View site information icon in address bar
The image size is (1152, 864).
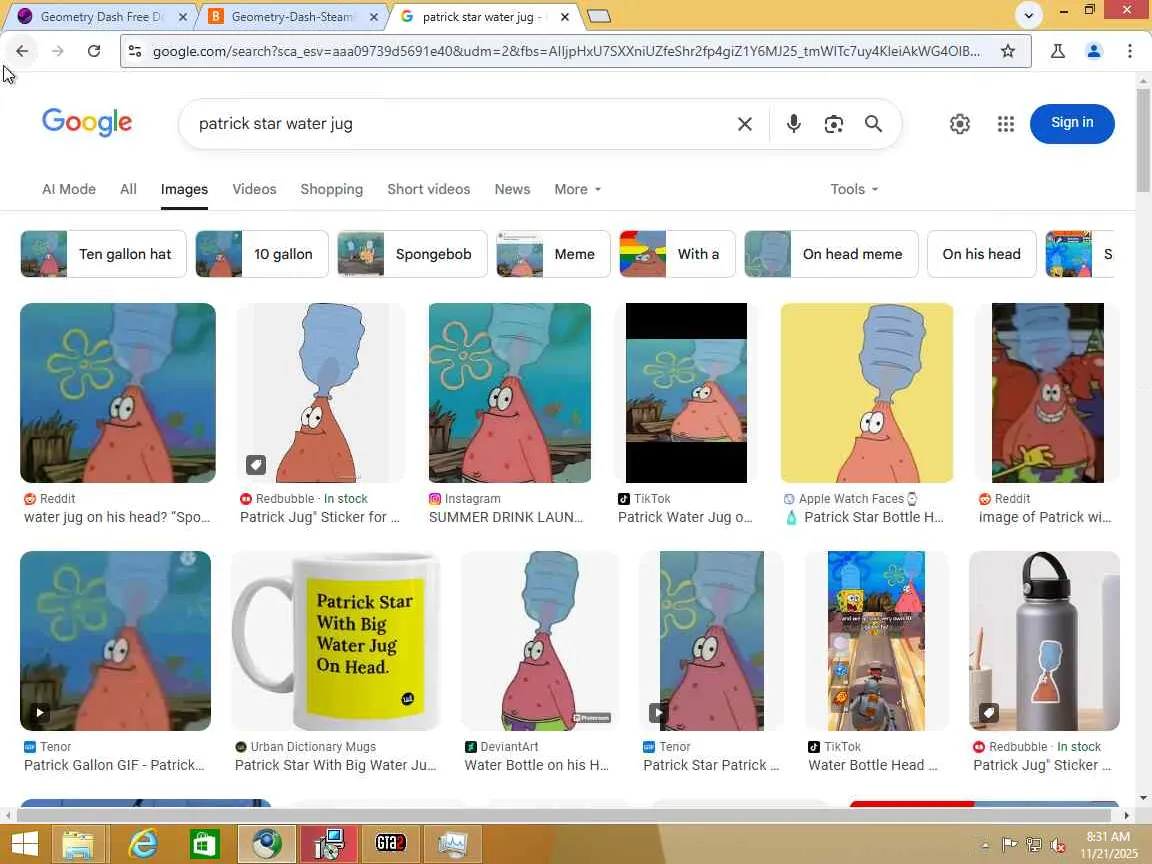tap(134, 51)
